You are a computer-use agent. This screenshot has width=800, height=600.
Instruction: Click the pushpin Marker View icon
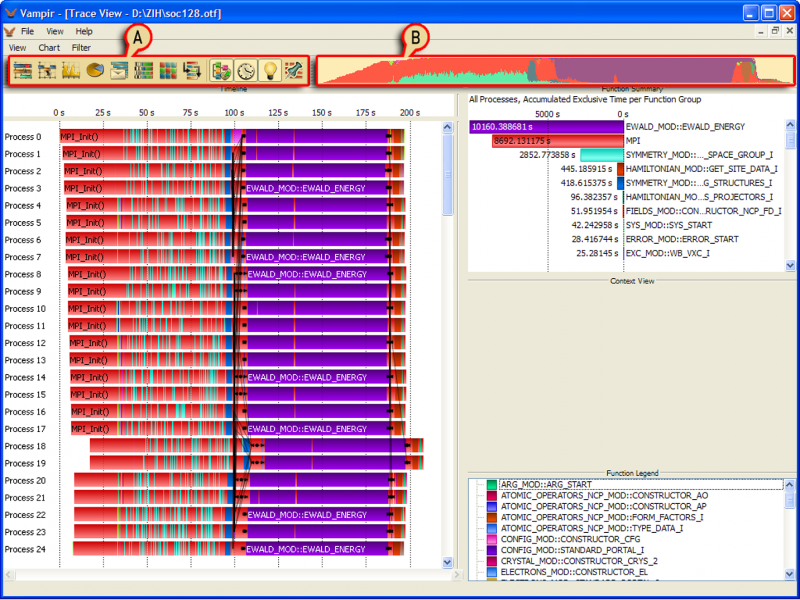(x=294, y=70)
